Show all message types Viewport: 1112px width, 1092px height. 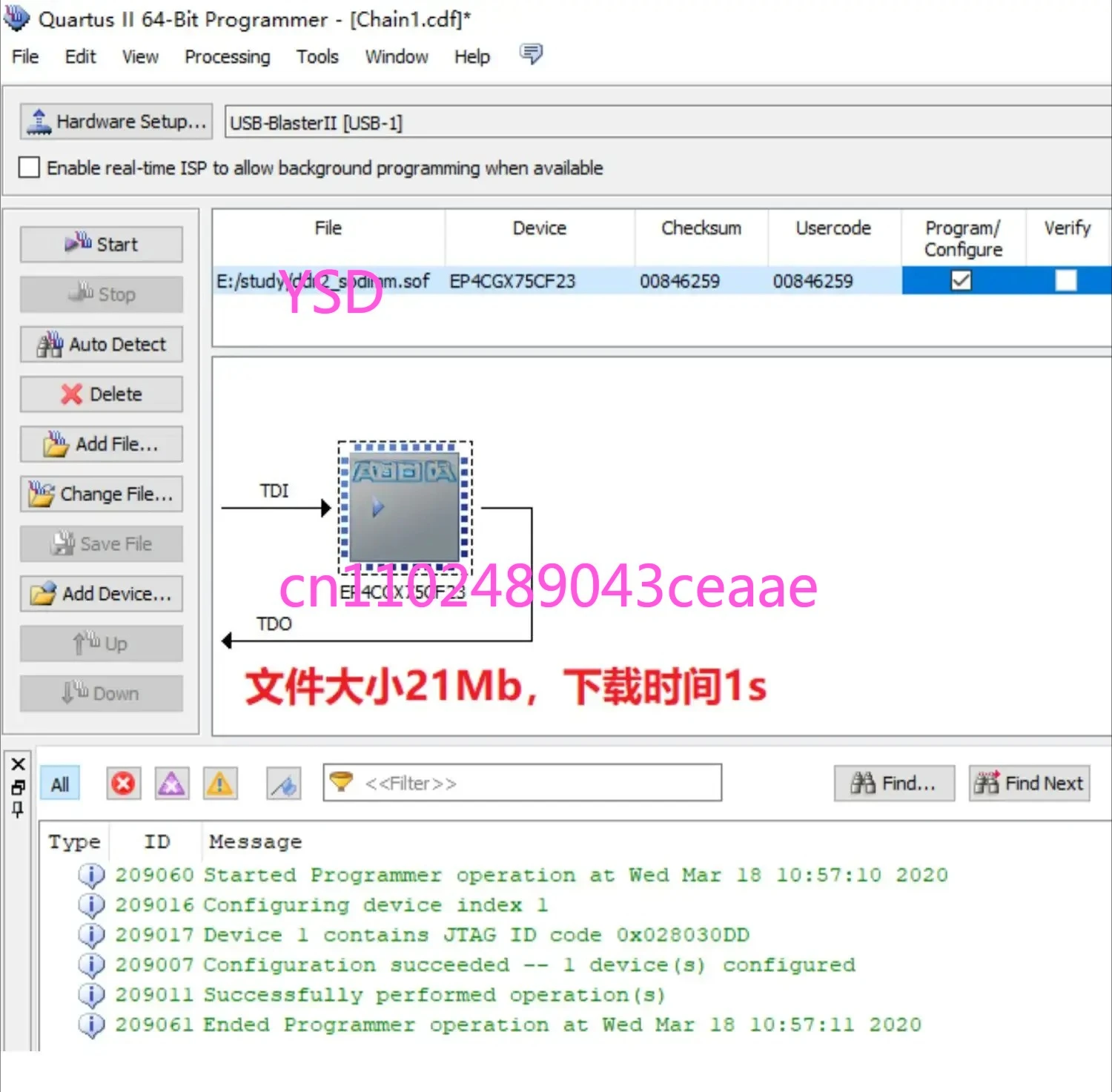[x=60, y=784]
